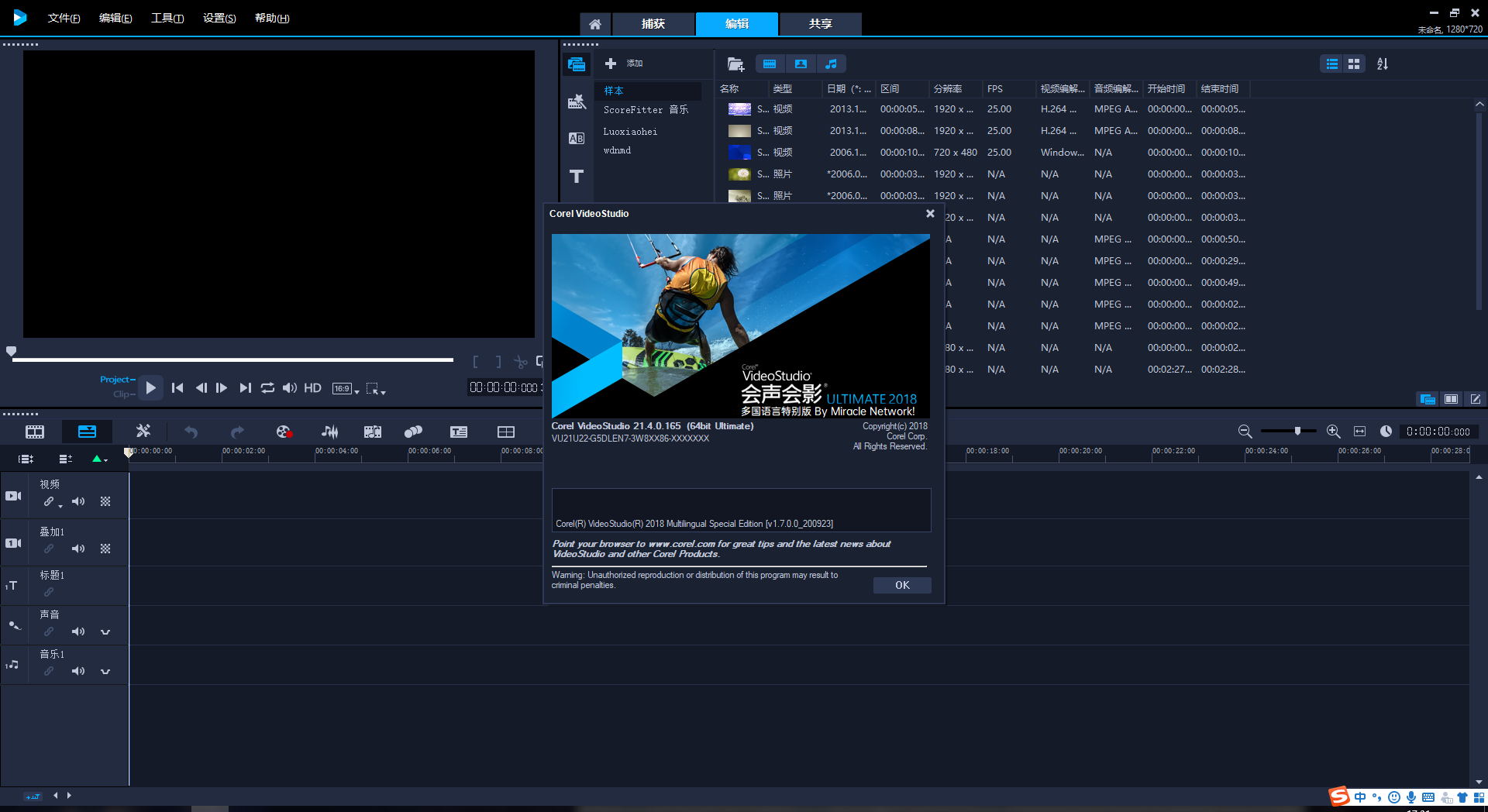The image size is (1488, 812).
Task: Jump to the preview start (Home)
Action: click(x=177, y=388)
